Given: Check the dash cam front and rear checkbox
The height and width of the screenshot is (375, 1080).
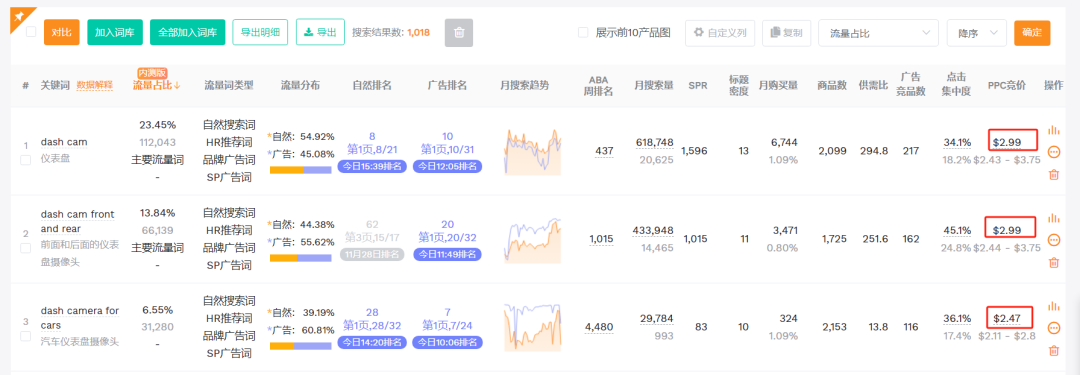Looking at the screenshot, I should pos(25,248).
